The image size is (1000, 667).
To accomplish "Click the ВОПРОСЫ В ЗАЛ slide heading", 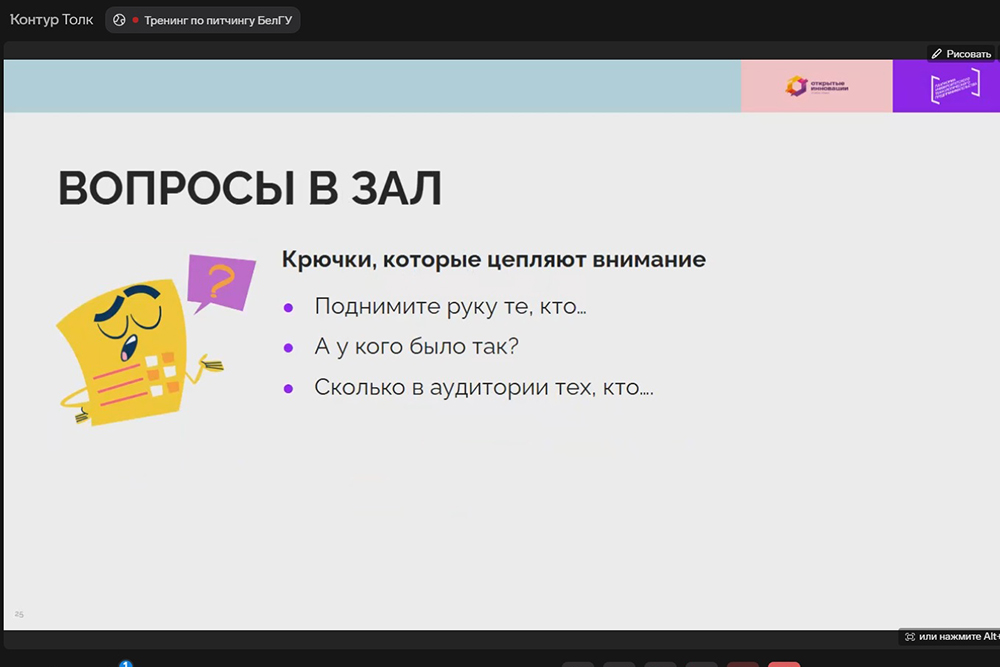I will tap(250, 189).
